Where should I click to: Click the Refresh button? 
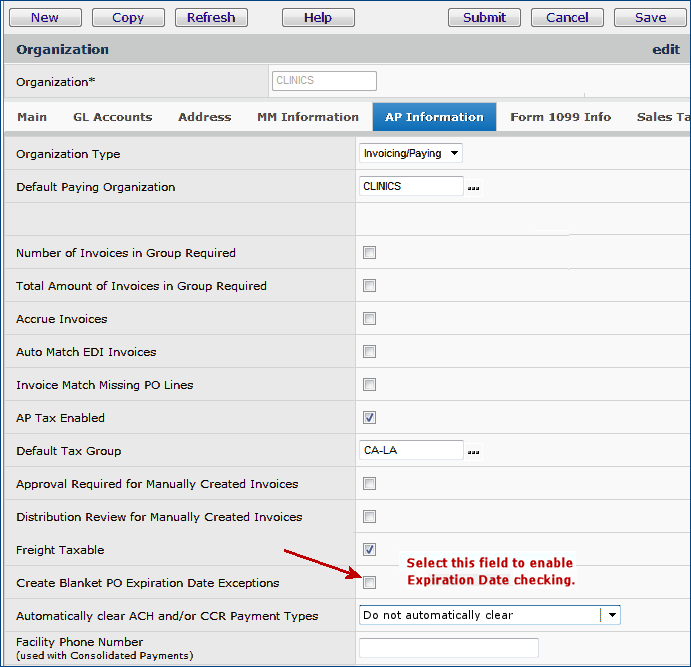tap(211, 17)
